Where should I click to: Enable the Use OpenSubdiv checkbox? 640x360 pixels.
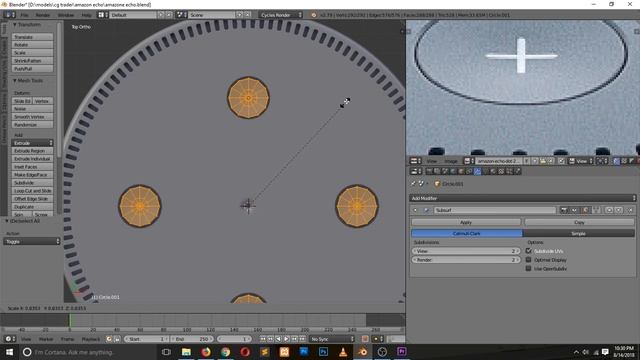coord(529,268)
